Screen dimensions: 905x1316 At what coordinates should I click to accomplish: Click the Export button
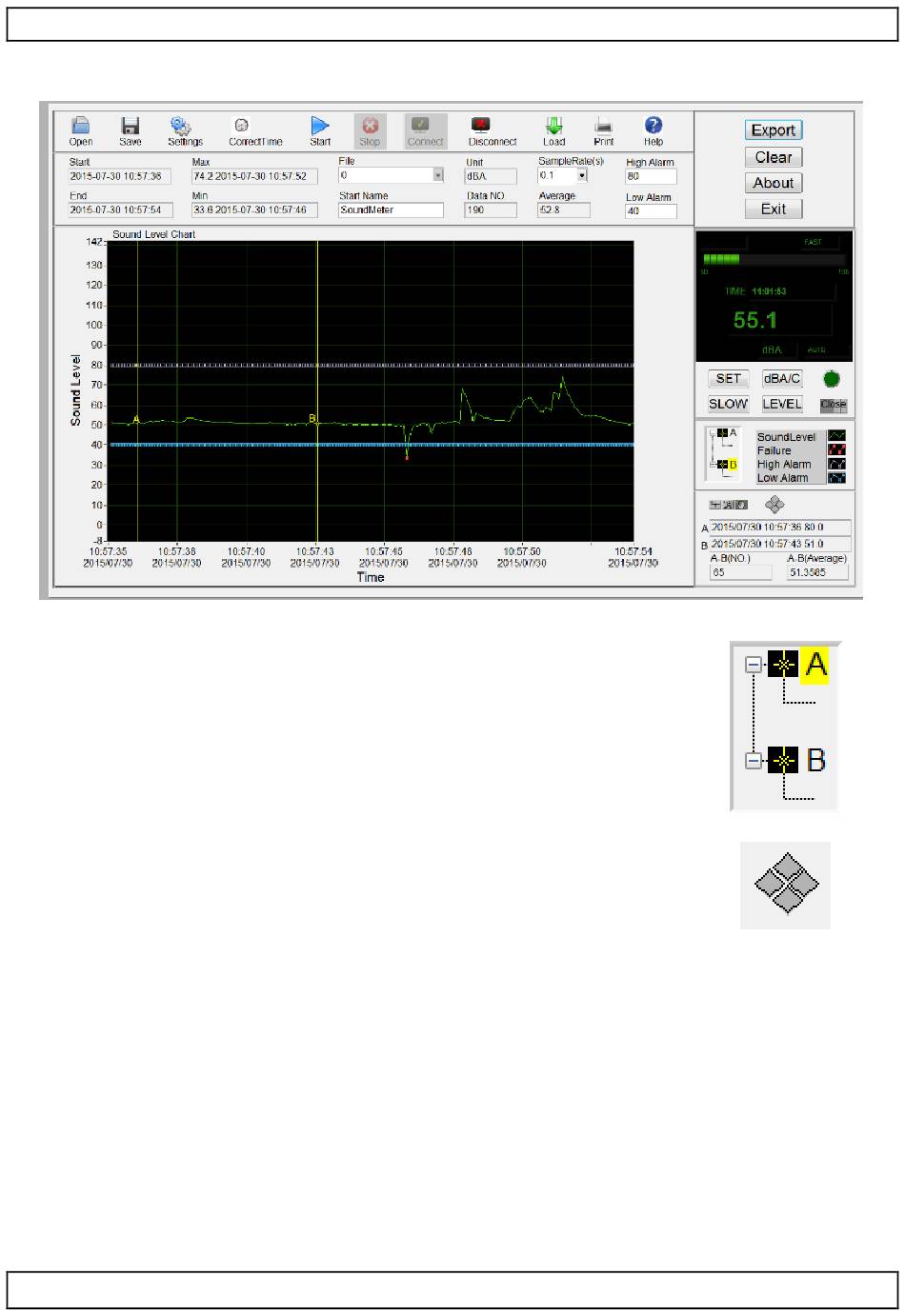click(774, 130)
